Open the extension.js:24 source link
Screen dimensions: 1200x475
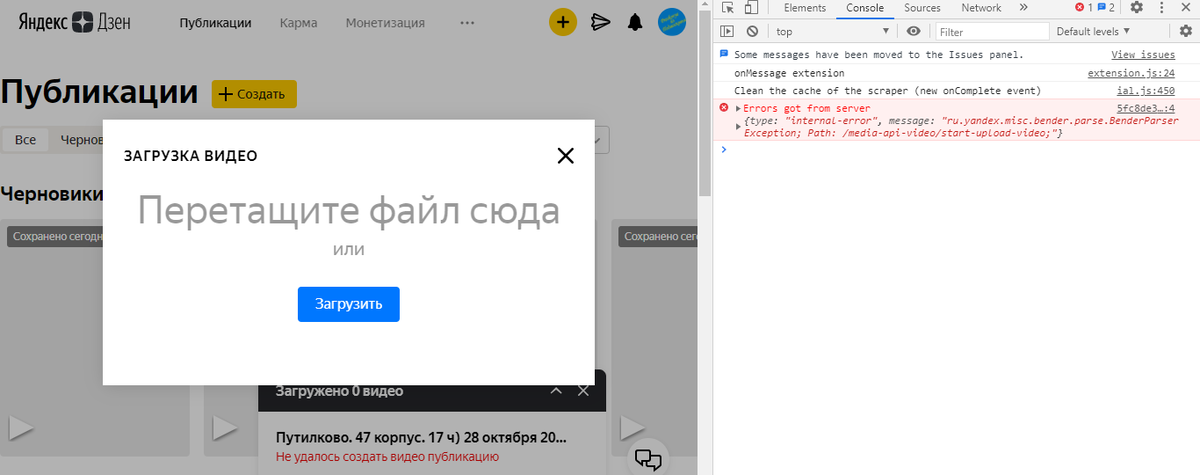[x=1131, y=73]
